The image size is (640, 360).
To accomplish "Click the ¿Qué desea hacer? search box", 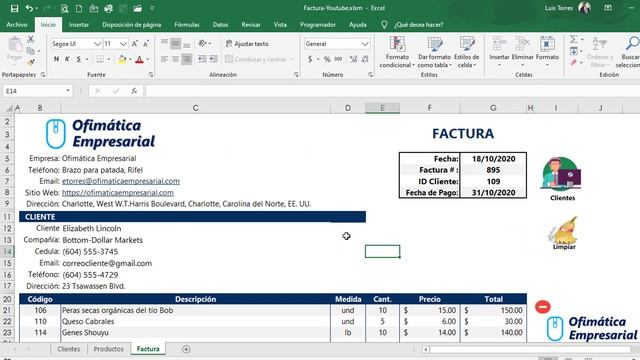I will [419, 25].
